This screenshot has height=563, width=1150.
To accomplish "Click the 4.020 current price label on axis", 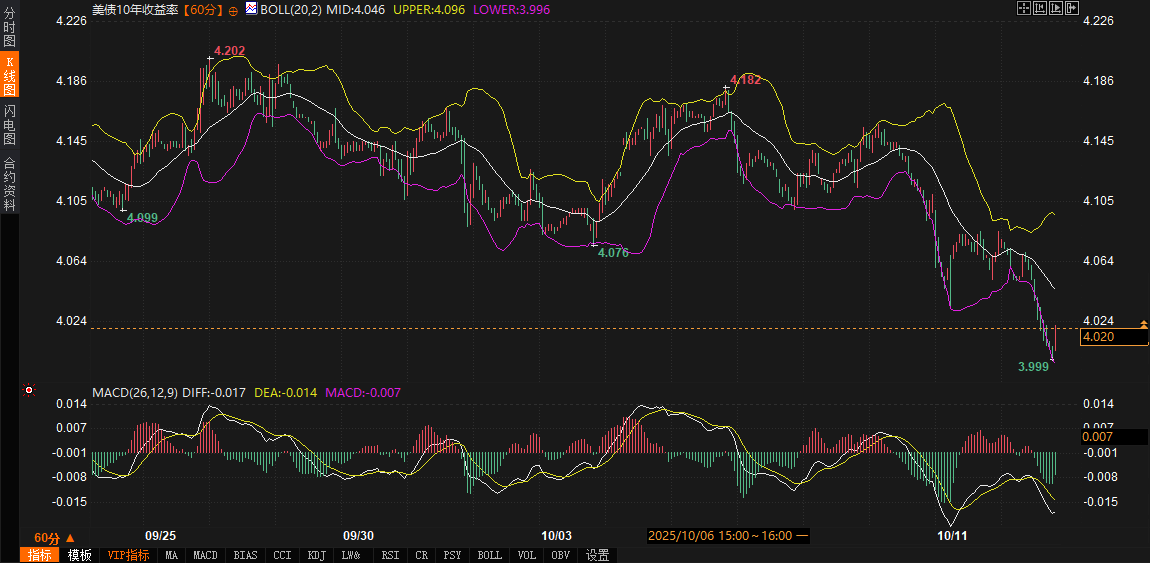I will click(1113, 337).
